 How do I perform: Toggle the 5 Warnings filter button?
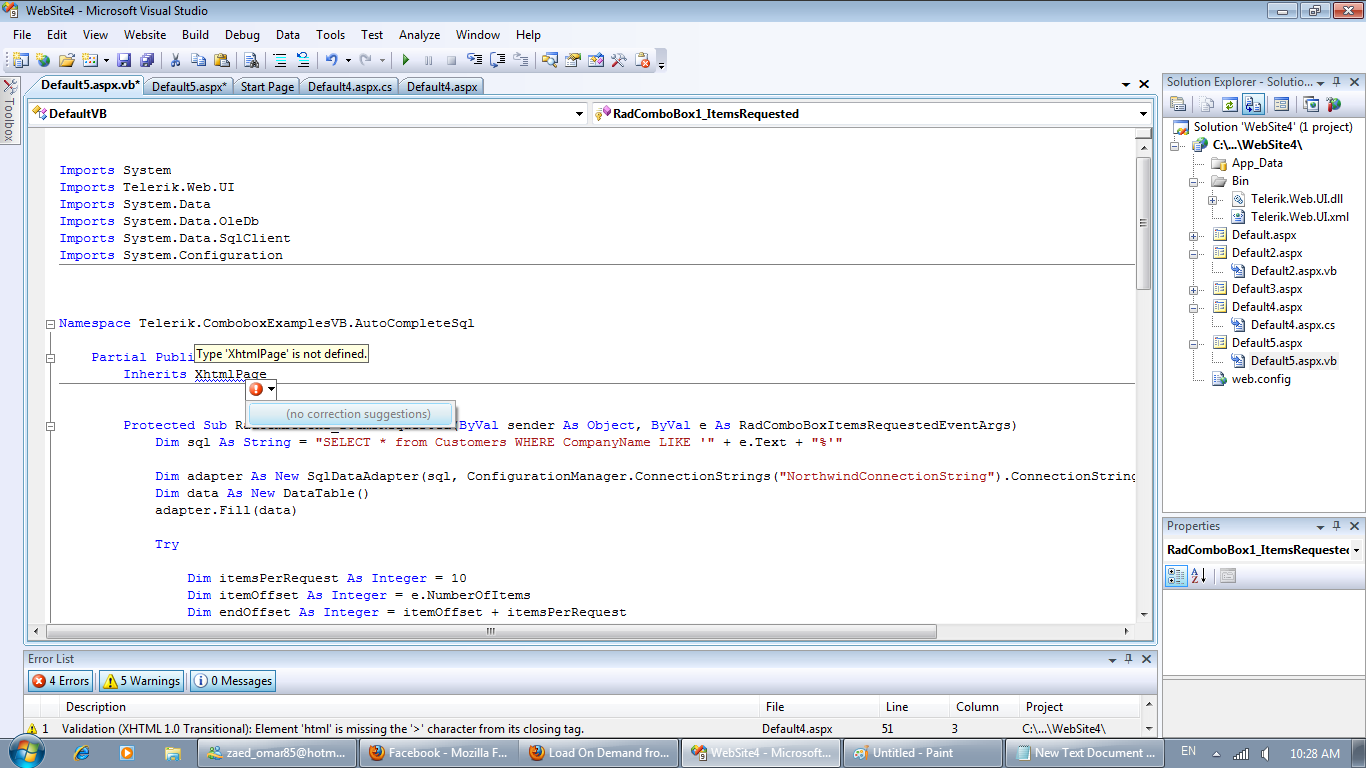point(142,681)
